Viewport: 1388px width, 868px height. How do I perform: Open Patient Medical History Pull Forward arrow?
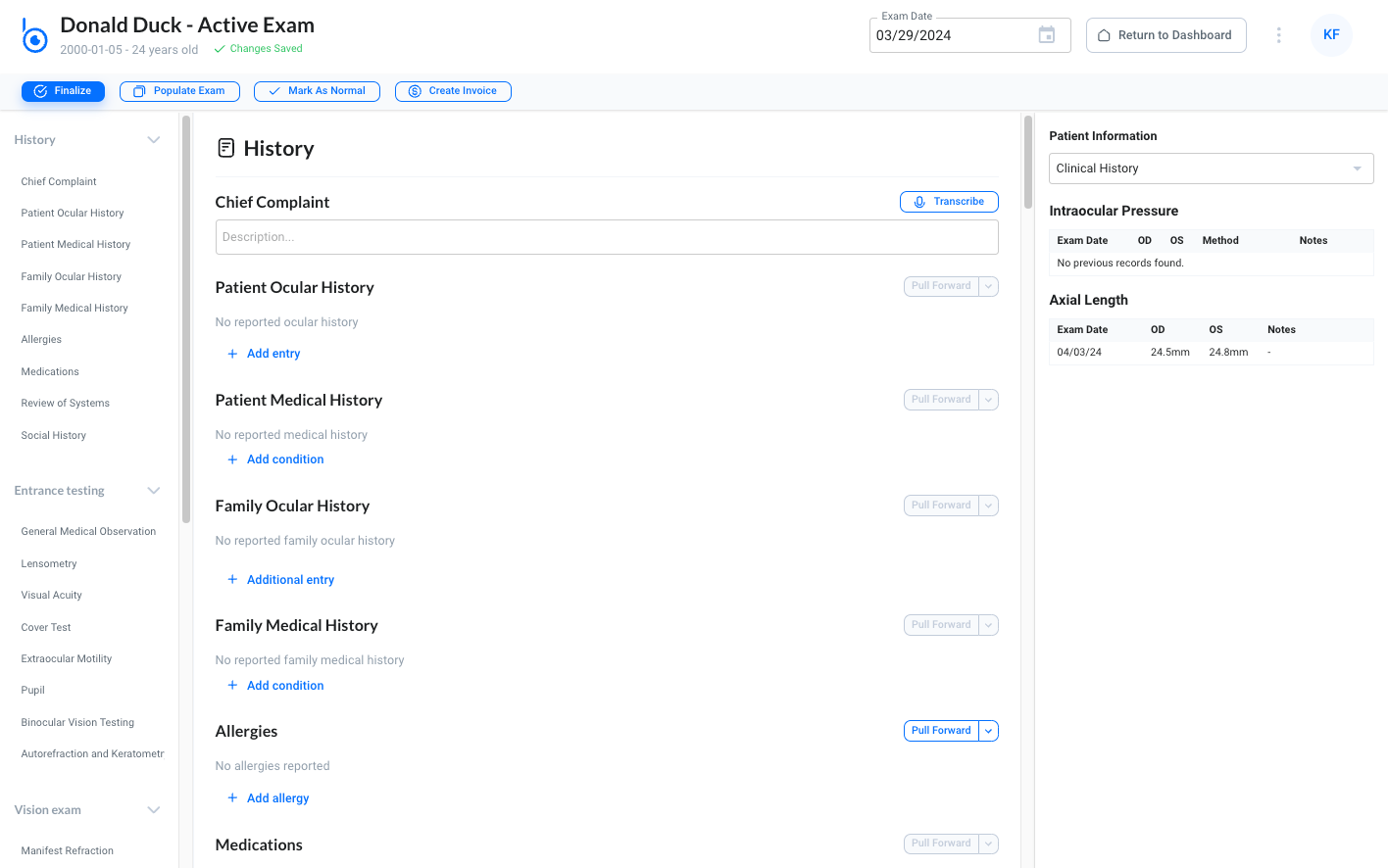pos(989,400)
